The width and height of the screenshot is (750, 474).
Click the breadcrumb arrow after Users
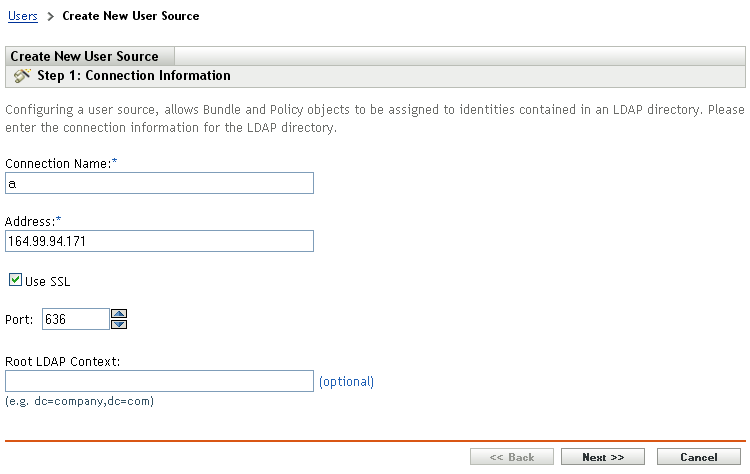[x=50, y=16]
